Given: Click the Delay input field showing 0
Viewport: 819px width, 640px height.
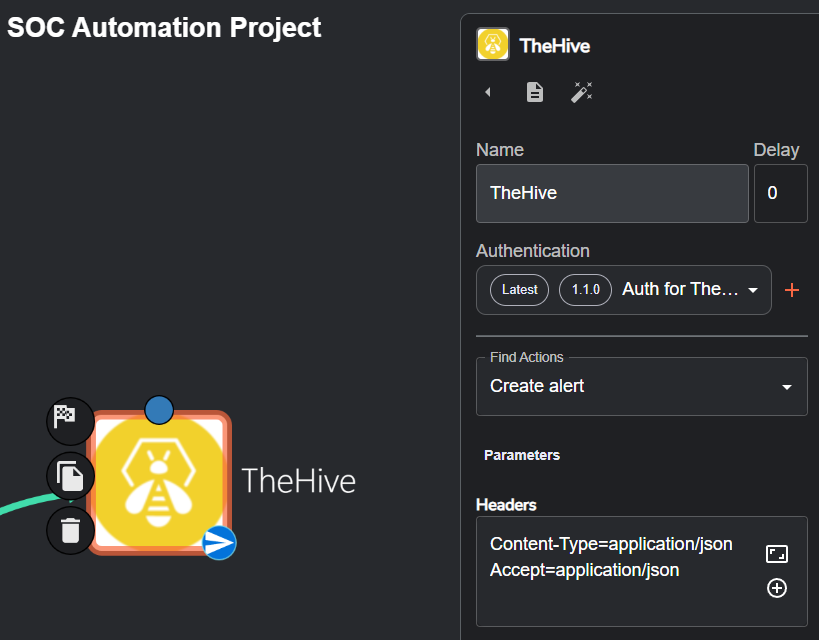Looking at the screenshot, I should tap(781, 193).
